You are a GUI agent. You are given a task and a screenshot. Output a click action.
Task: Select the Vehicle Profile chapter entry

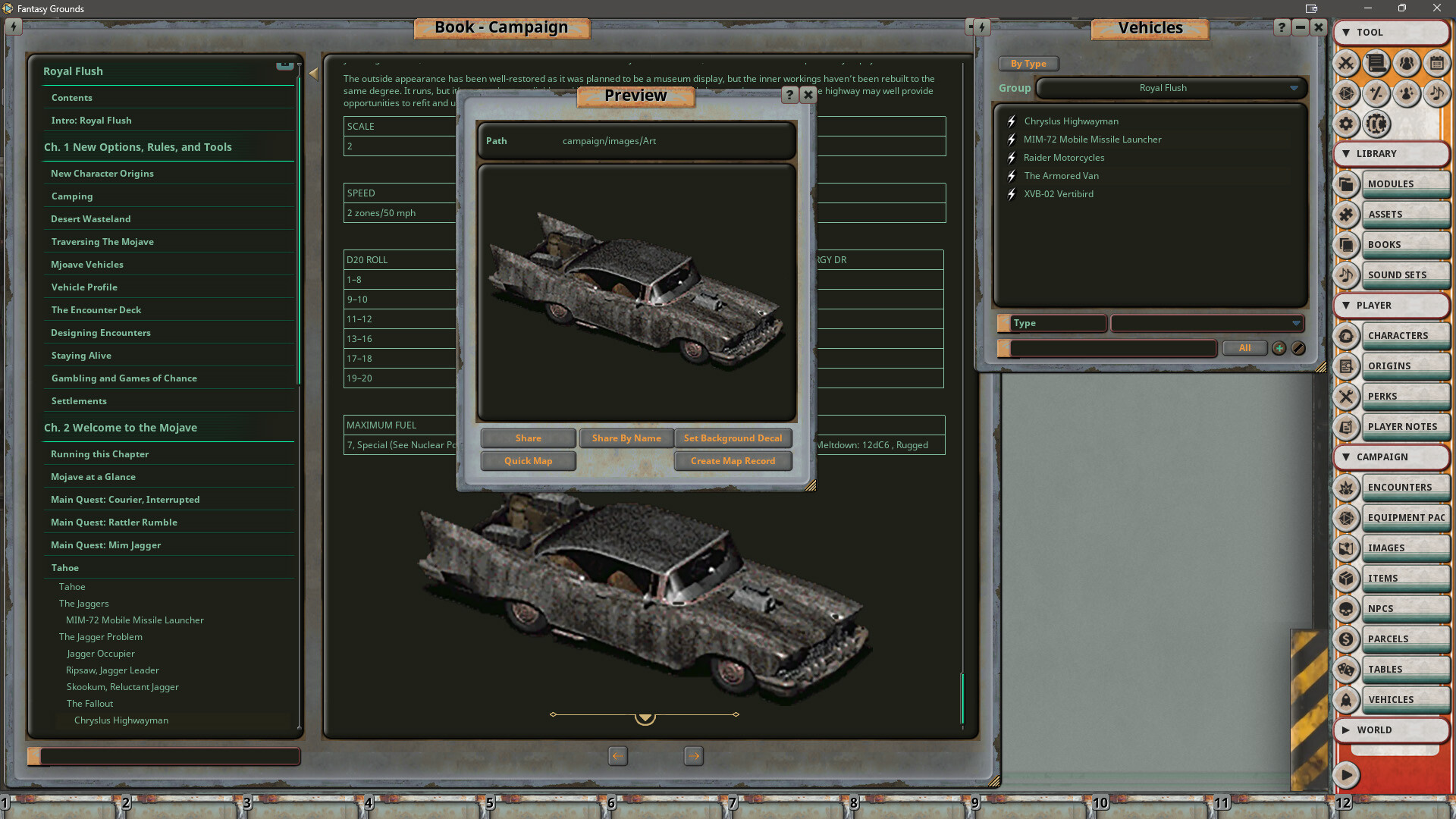click(84, 287)
